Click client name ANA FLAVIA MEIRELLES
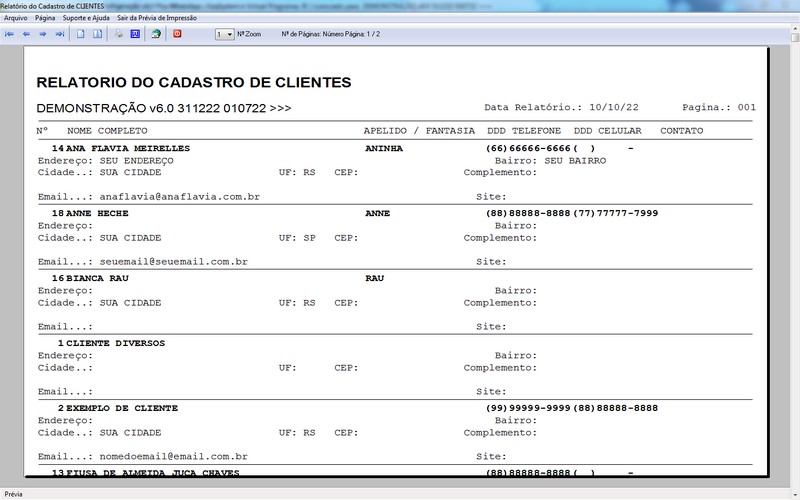Screen dimensions: 800x500 click(128, 148)
